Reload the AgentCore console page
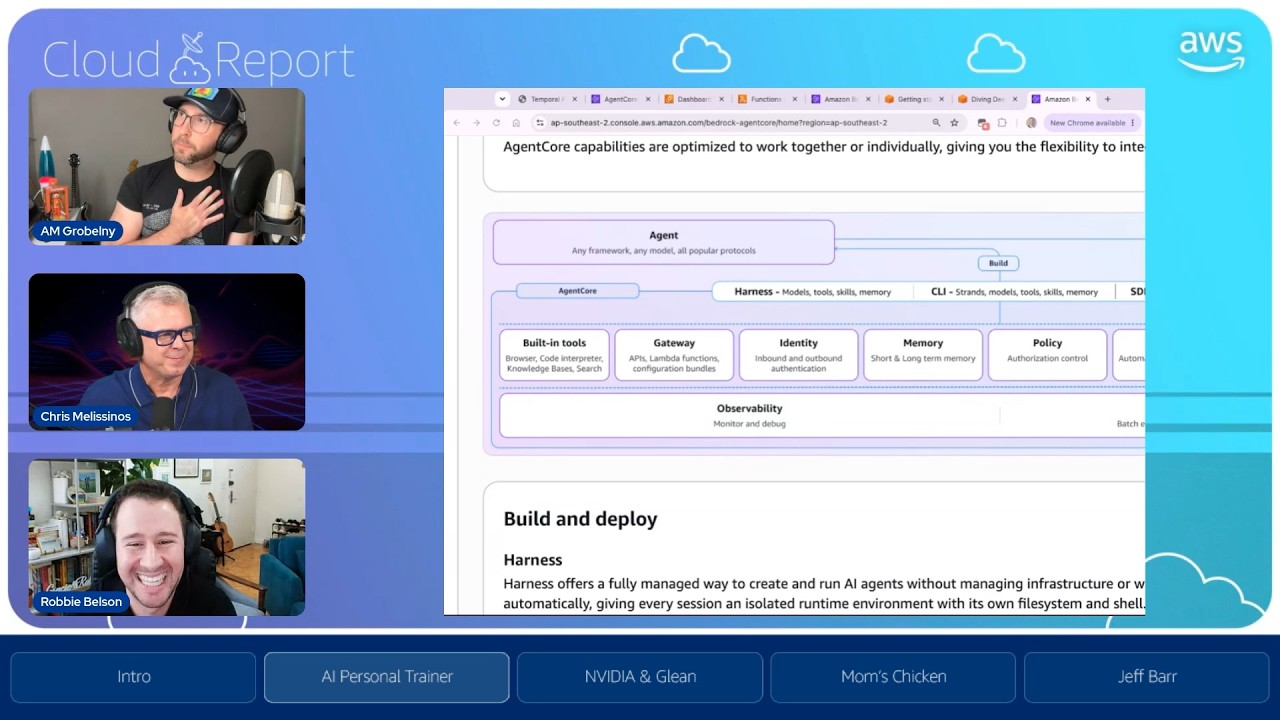This screenshot has height=720, width=1280. coord(496,123)
